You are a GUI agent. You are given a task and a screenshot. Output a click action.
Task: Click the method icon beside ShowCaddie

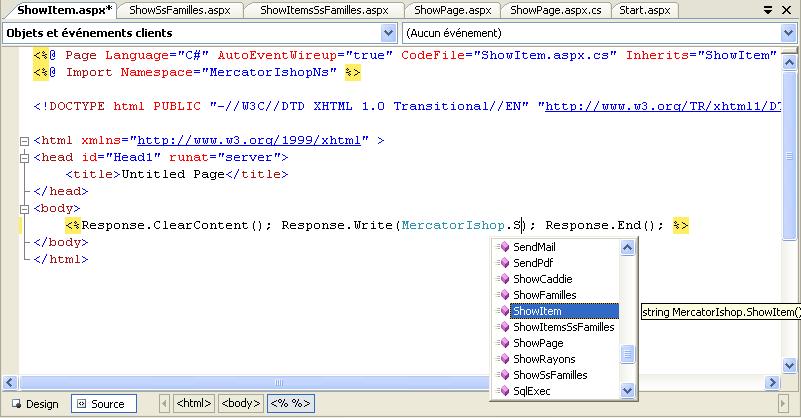[503, 279]
